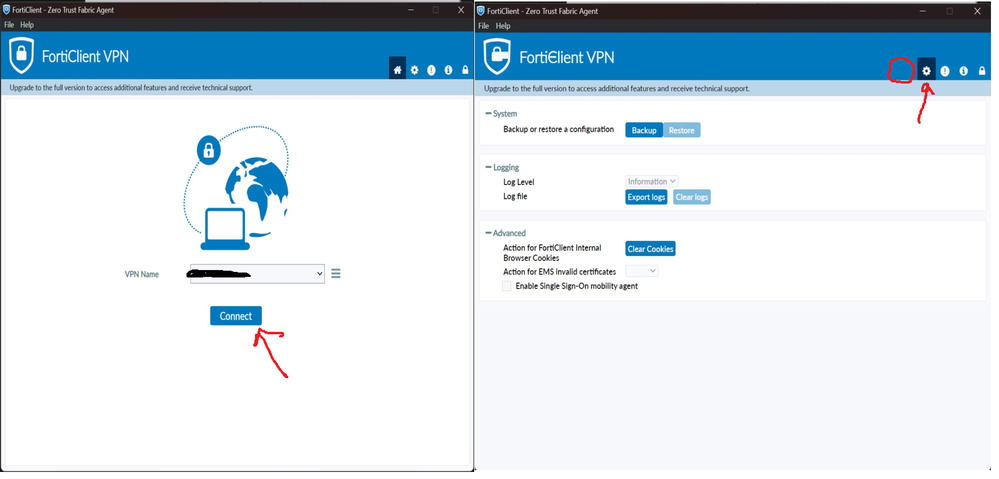Click the Restore configuration button

(x=682, y=130)
